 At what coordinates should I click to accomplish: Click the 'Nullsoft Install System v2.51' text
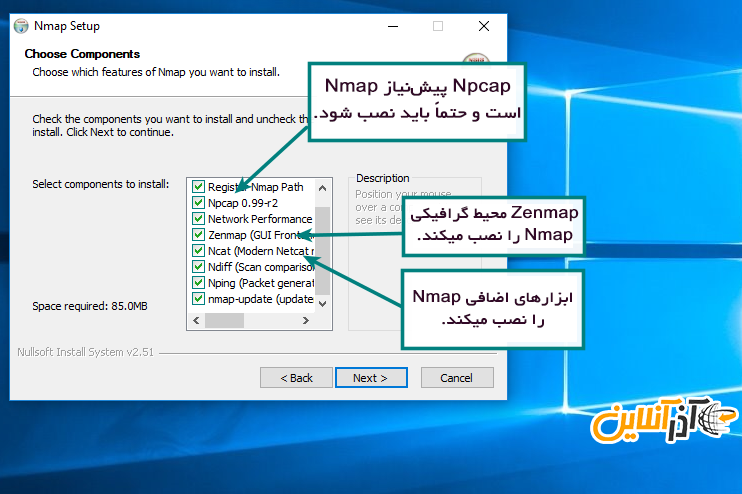pyautogui.click(x=86, y=352)
